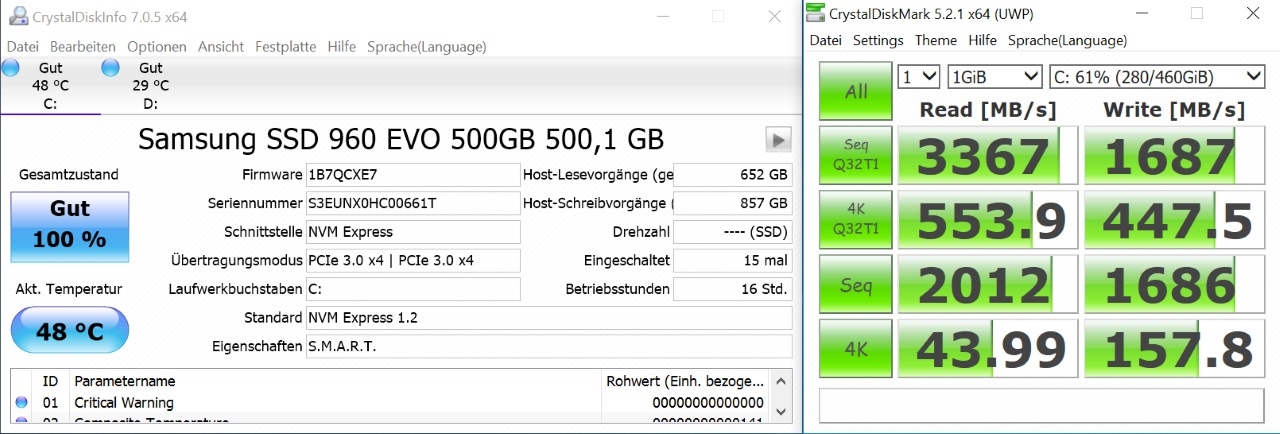Open the test count dropdown showing 1

pos(919,76)
